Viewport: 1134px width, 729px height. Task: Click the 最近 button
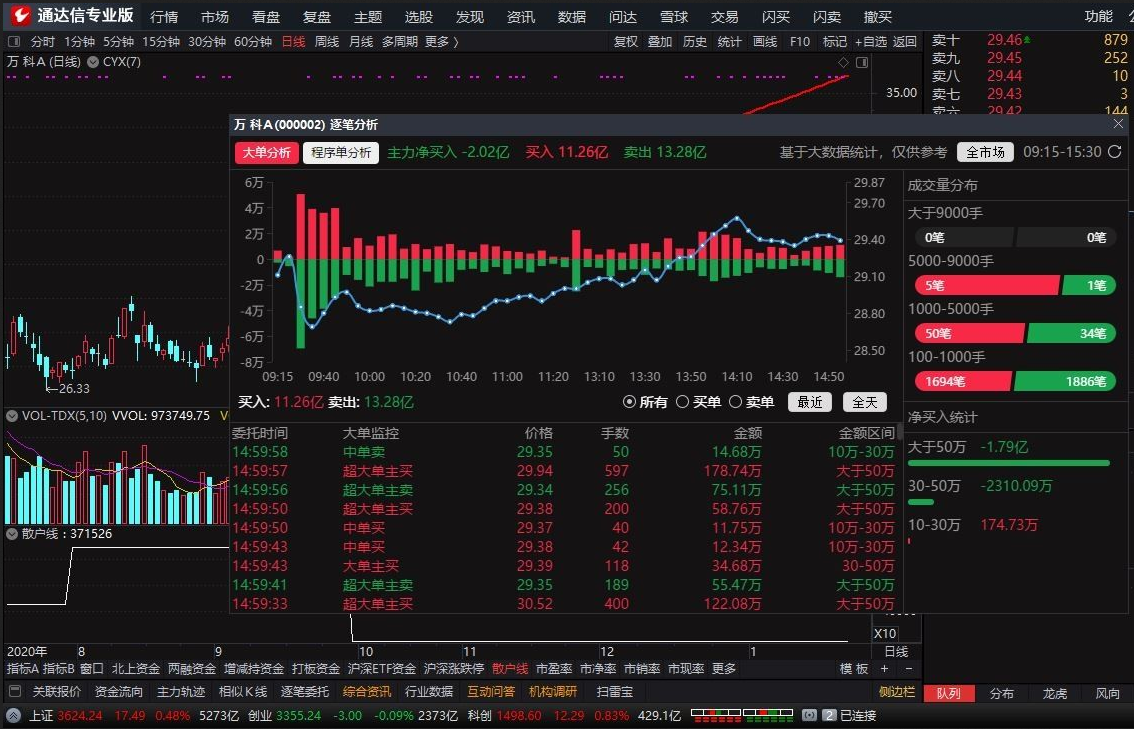coord(809,402)
